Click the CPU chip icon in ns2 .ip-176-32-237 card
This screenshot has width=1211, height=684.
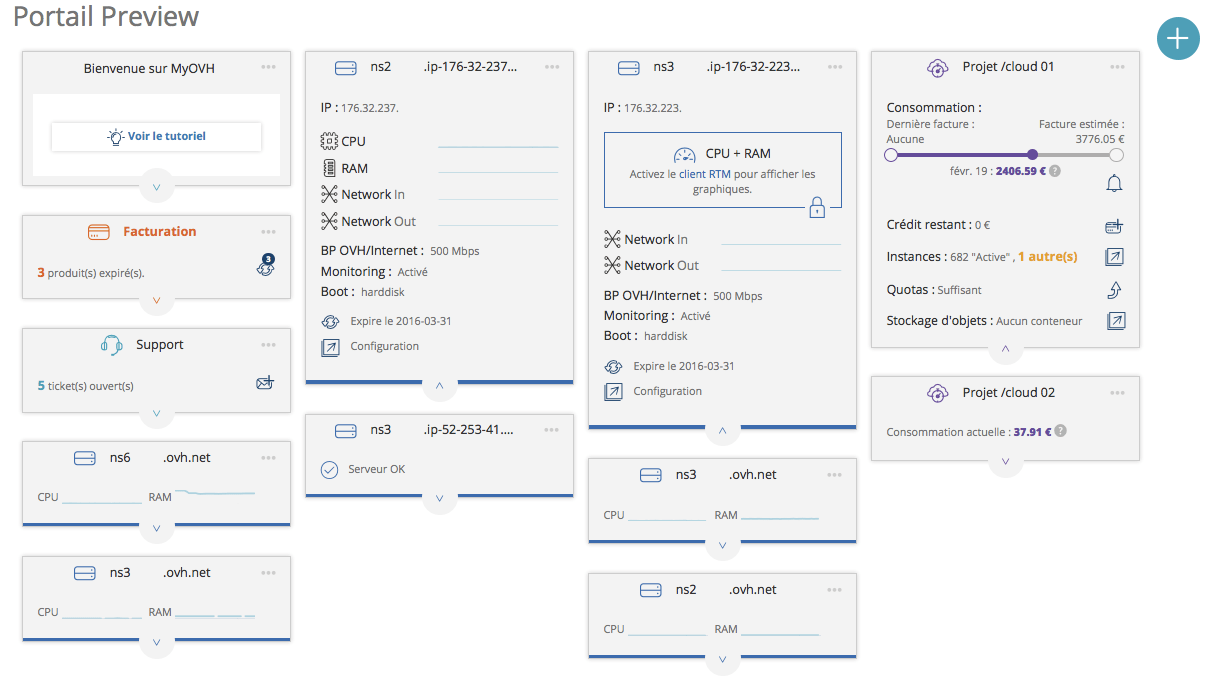coord(330,142)
